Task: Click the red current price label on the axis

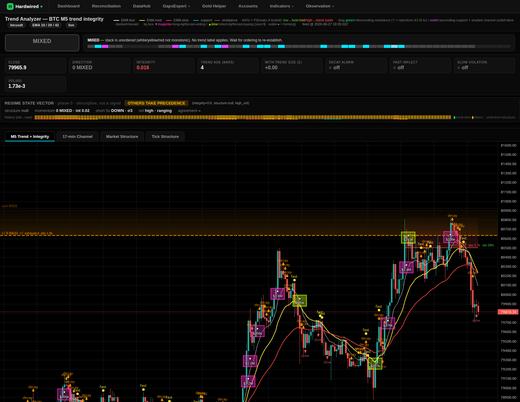Action: [x=508, y=312]
